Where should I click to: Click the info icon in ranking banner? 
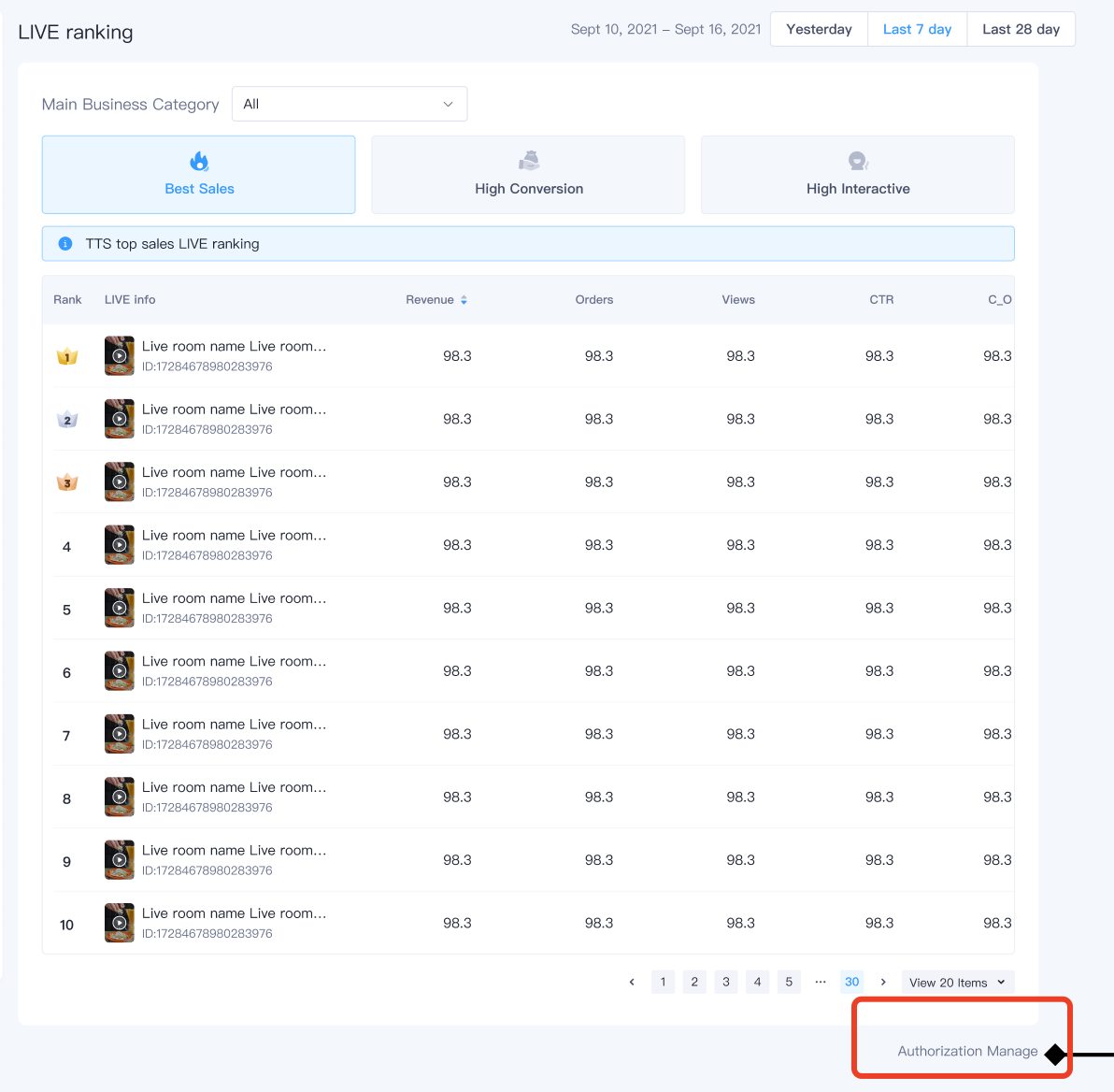65,244
